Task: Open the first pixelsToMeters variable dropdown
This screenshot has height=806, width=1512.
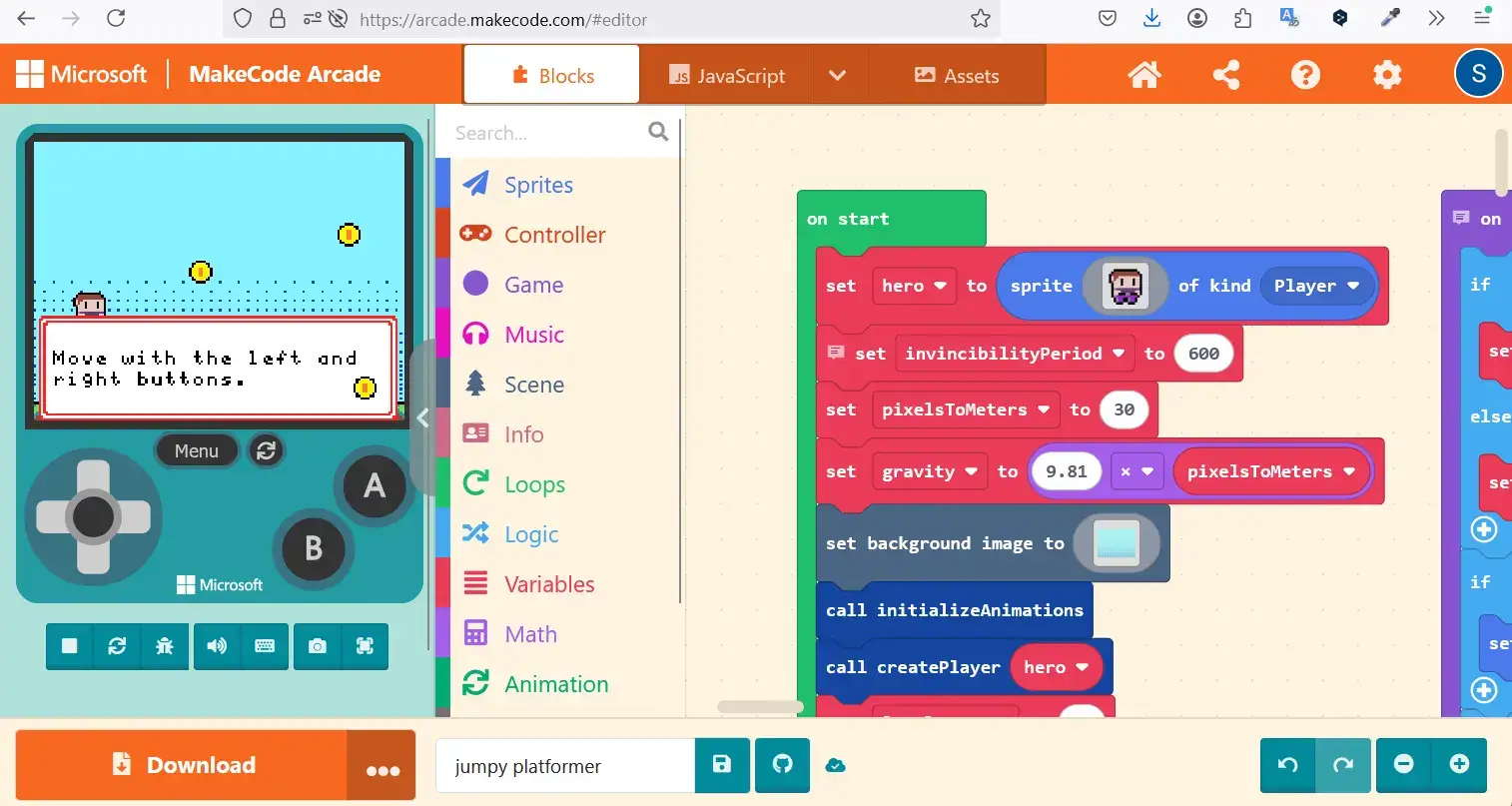Action: coord(966,409)
